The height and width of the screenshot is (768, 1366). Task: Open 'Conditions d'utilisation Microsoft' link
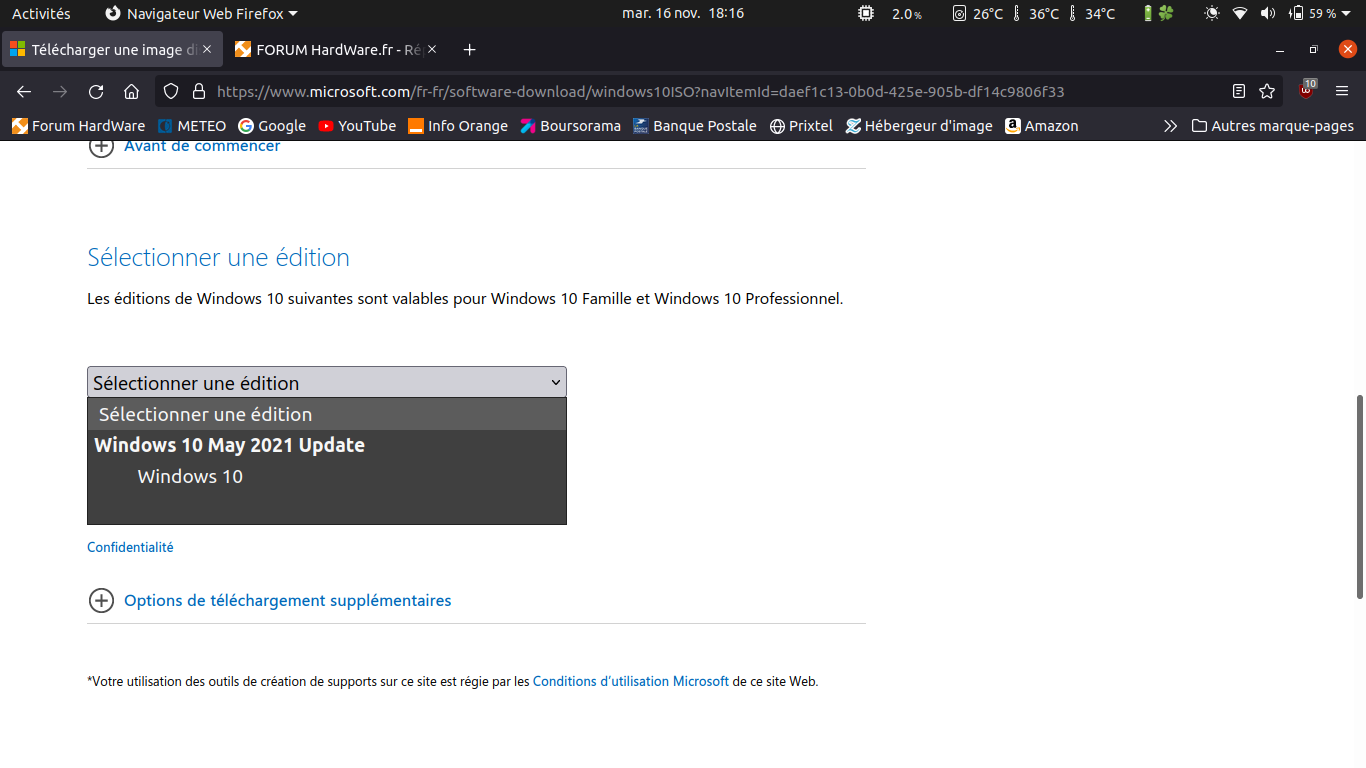pyautogui.click(x=630, y=681)
